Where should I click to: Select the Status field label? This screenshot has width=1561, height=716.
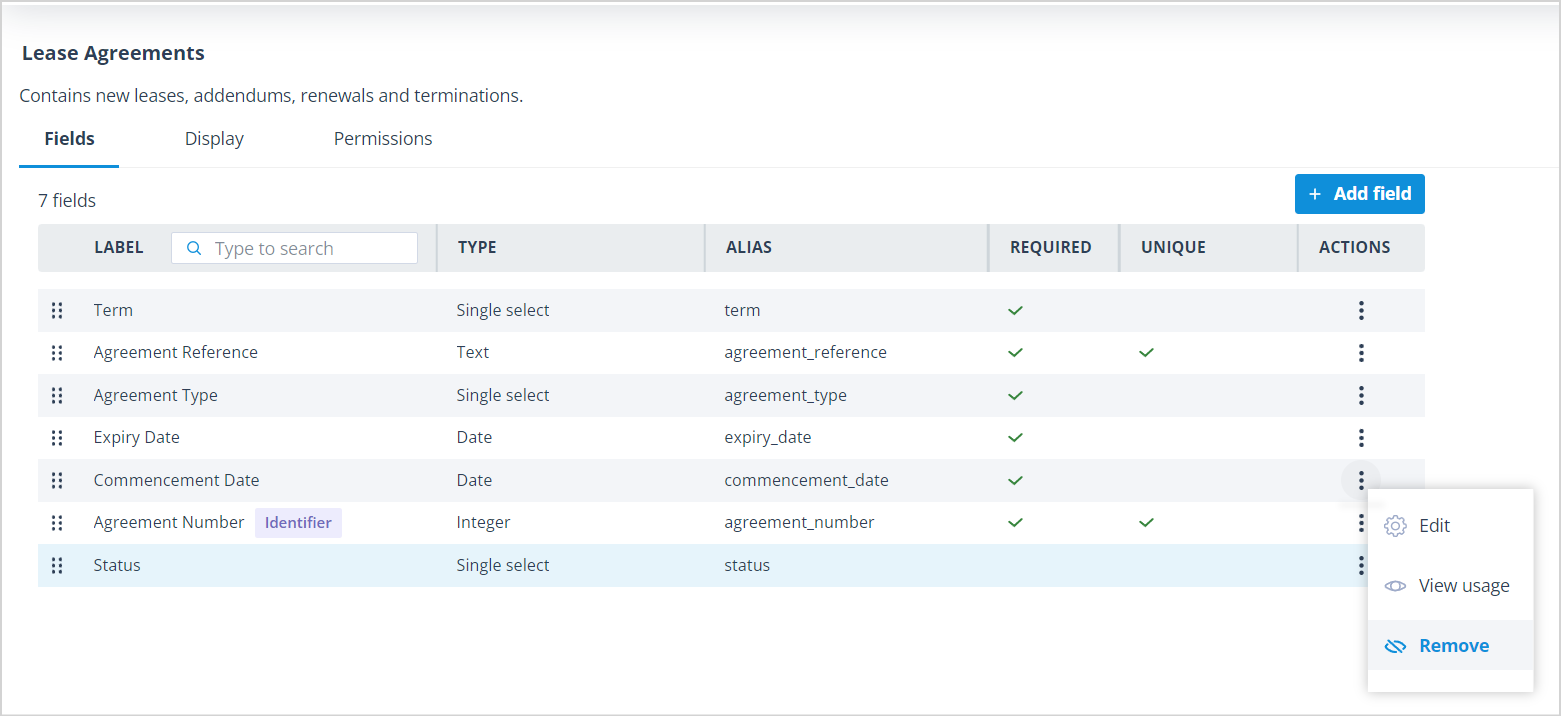pyautogui.click(x=117, y=565)
